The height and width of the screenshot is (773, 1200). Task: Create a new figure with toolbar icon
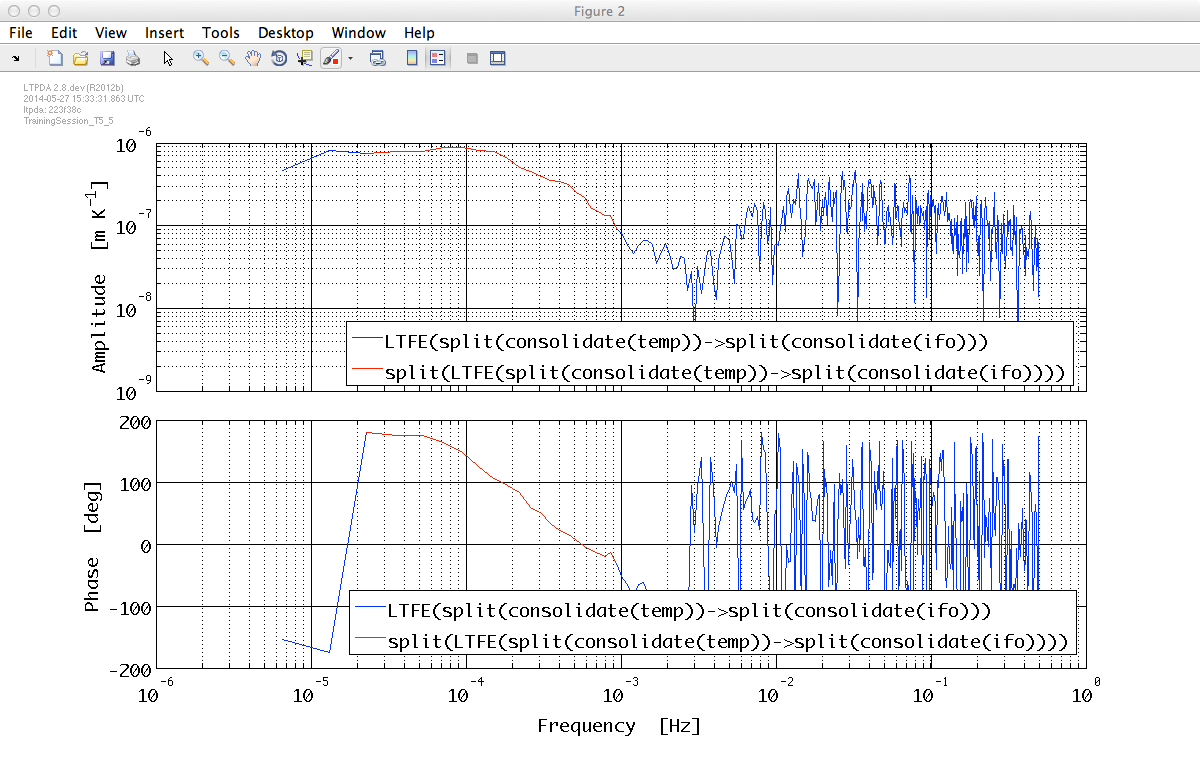pos(55,58)
